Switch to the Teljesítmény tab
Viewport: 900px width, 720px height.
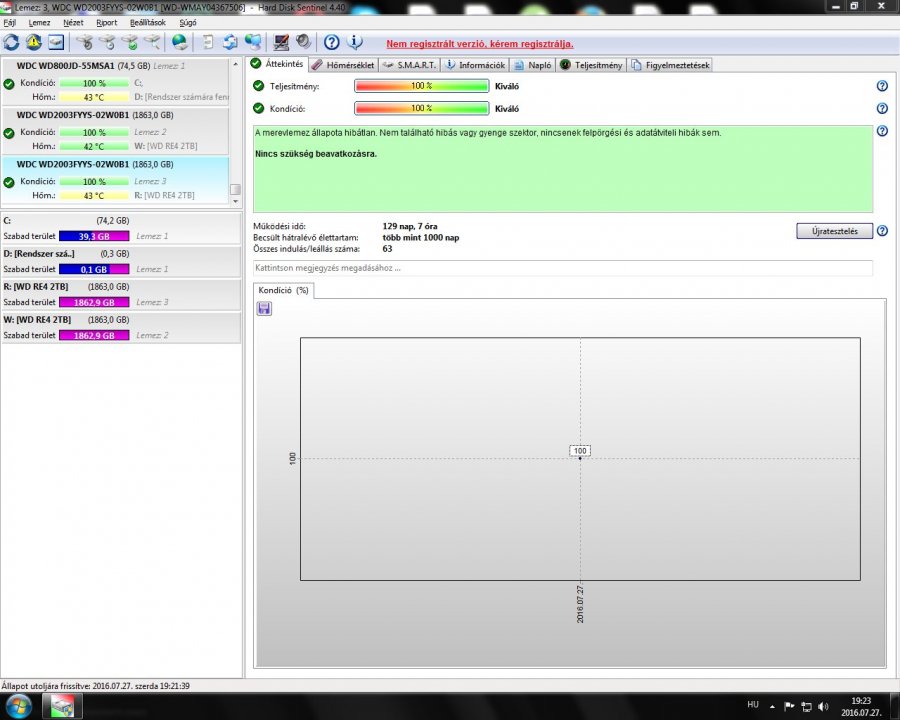pyautogui.click(x=591, y=65)
